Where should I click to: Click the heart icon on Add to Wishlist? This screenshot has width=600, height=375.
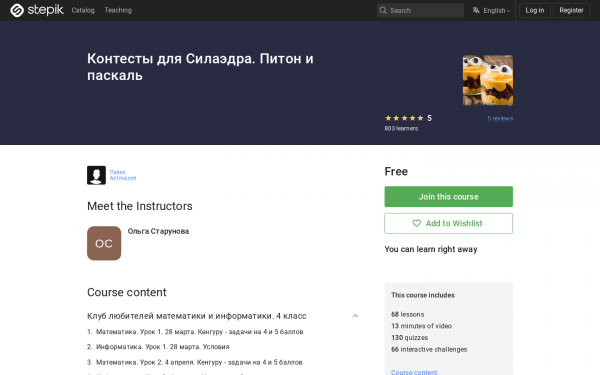tap(416, 223)
